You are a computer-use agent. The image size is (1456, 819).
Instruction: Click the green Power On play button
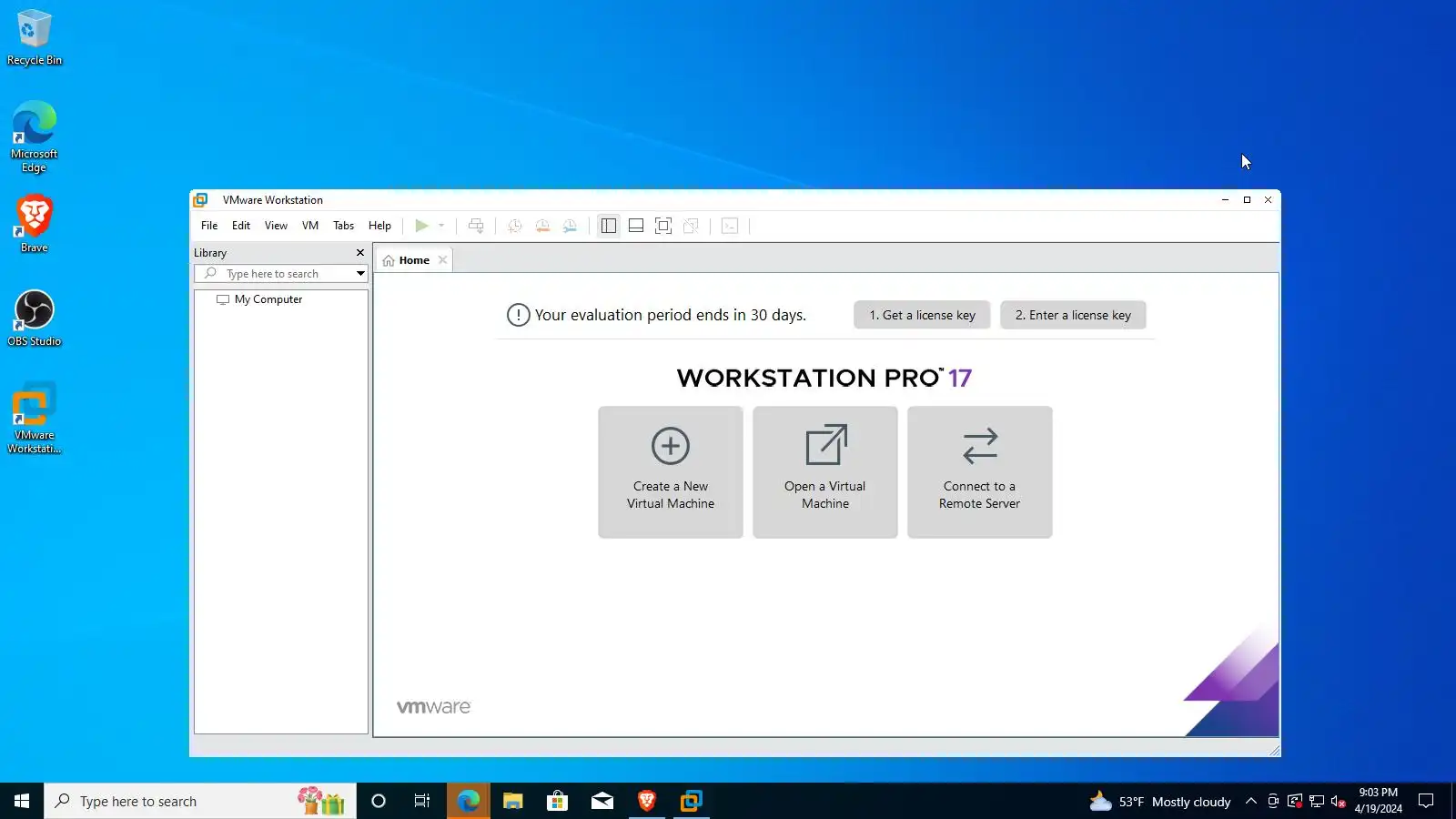pyautogui.click(x=421, y=226)
